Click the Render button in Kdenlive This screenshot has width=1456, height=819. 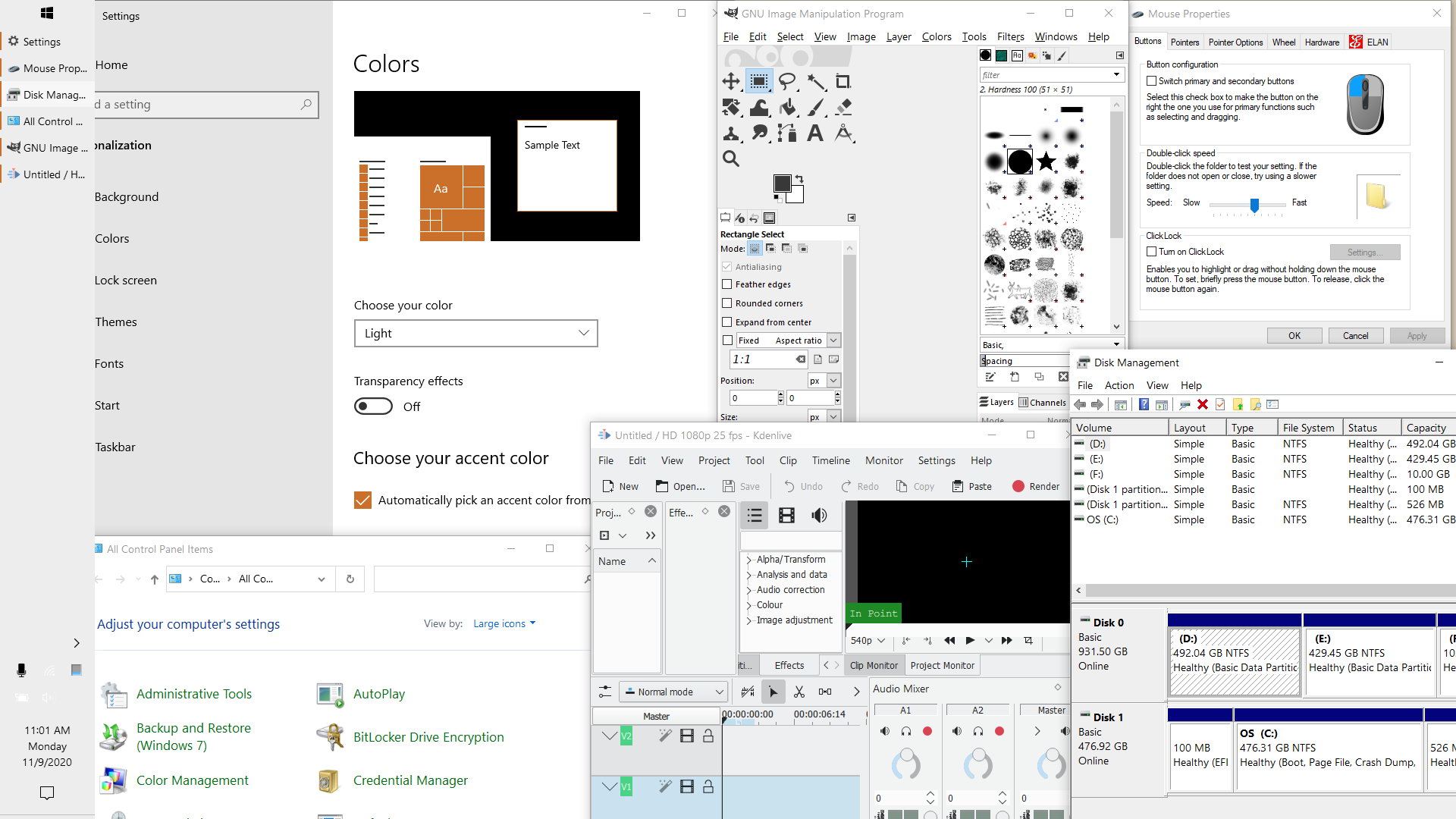click(x=1036, y=486)
